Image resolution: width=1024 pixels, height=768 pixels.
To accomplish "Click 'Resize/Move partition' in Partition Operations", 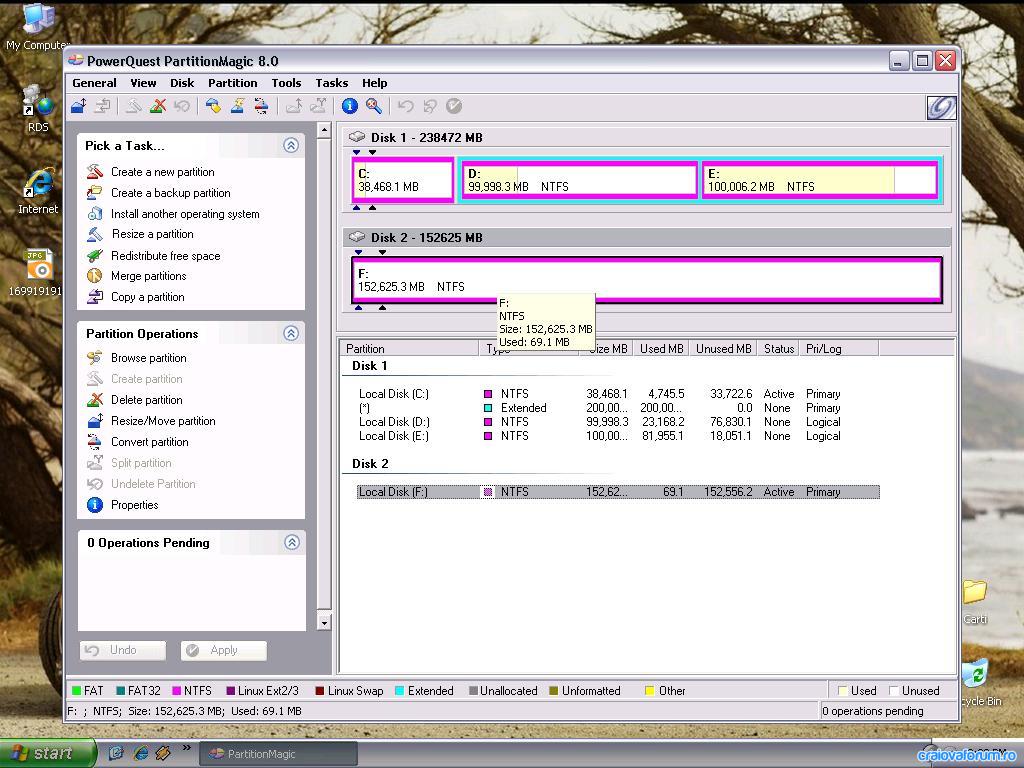I will tap(163, 421).
